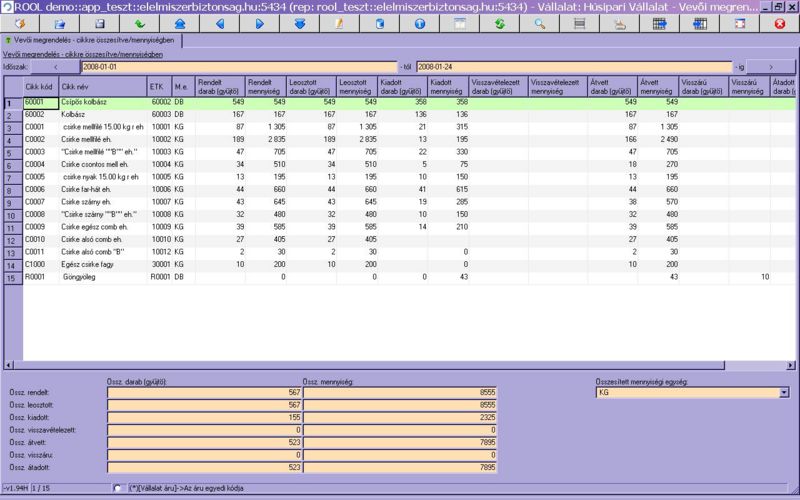The image size is (800, 500).
Task: Click the red X close icon in toolbar
Action: pos(779,23)
